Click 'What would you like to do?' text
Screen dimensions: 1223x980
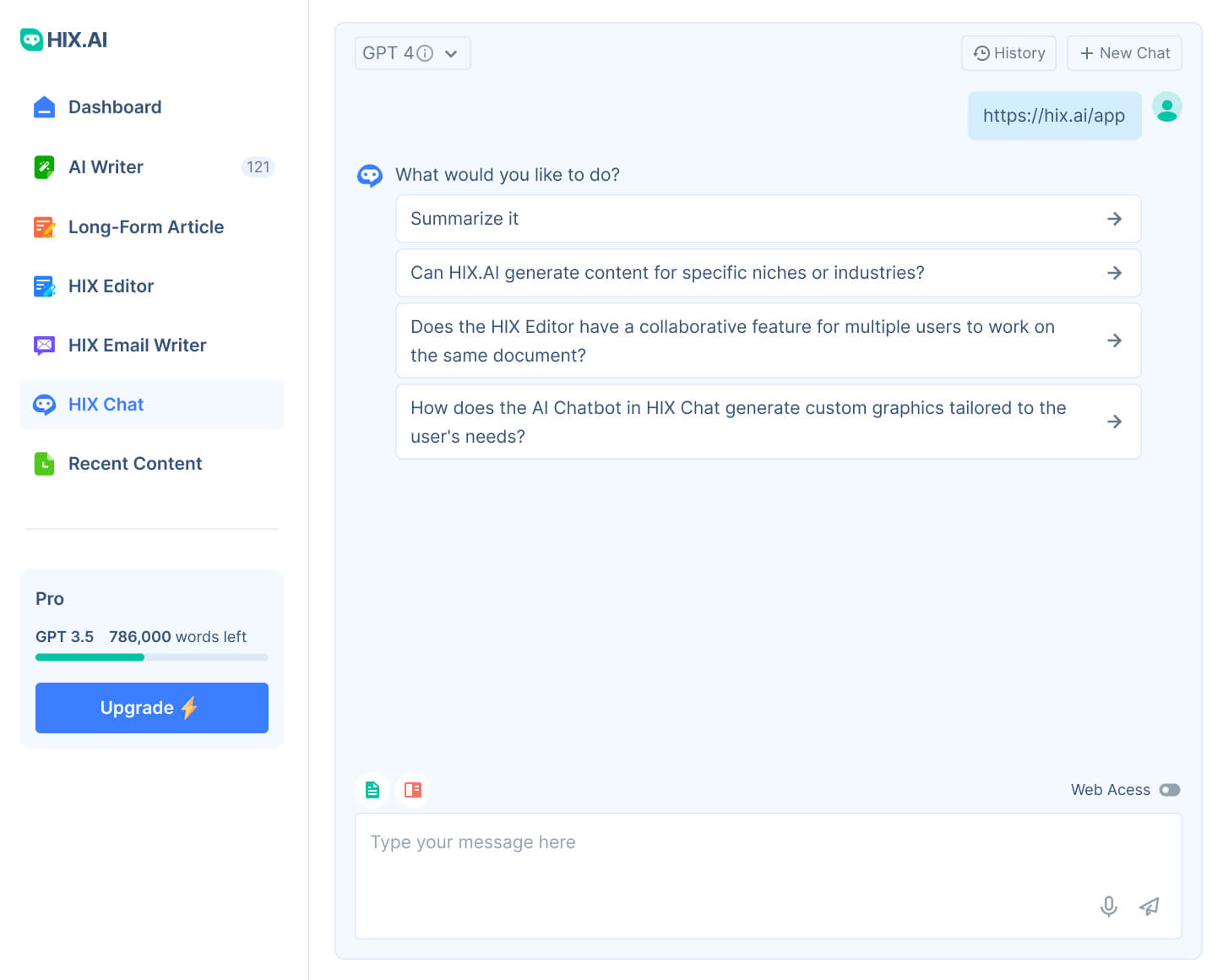[508, 175]
